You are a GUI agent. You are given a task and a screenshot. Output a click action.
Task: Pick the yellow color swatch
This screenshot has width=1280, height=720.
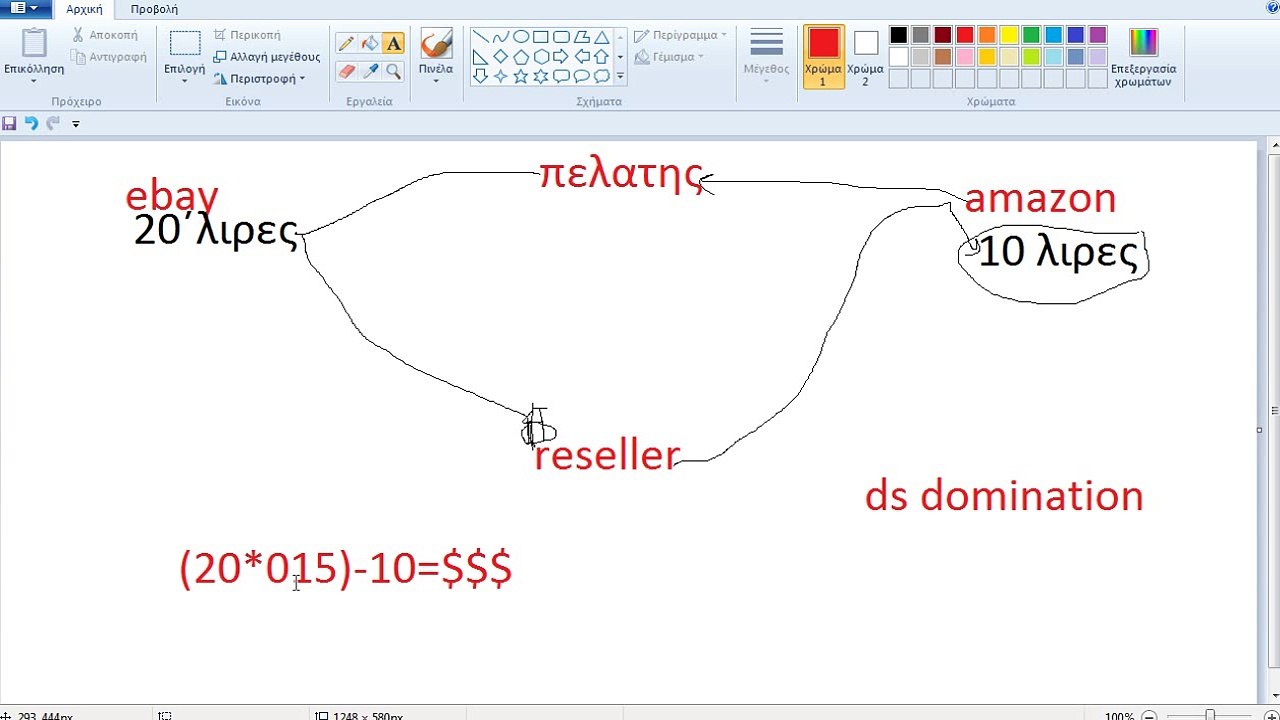tap(1008, 35)
